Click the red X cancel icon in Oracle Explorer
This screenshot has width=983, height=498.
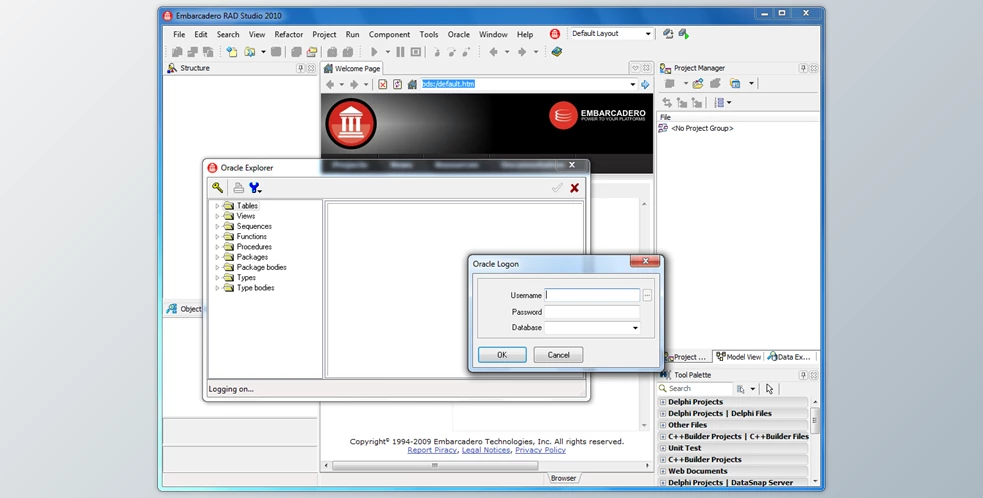(574, 188)
